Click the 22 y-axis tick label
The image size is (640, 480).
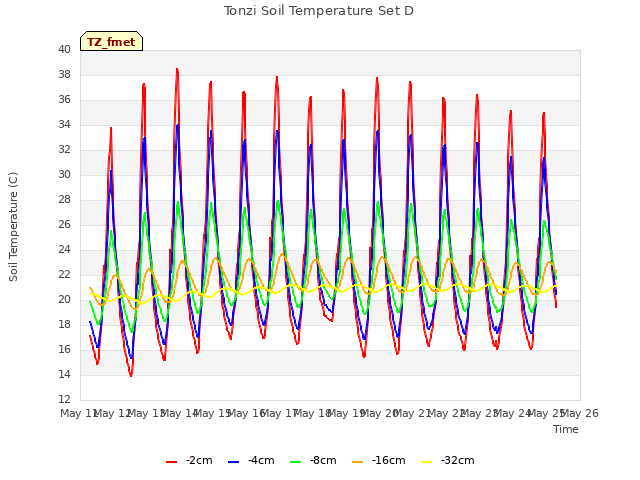coord(64,274)
